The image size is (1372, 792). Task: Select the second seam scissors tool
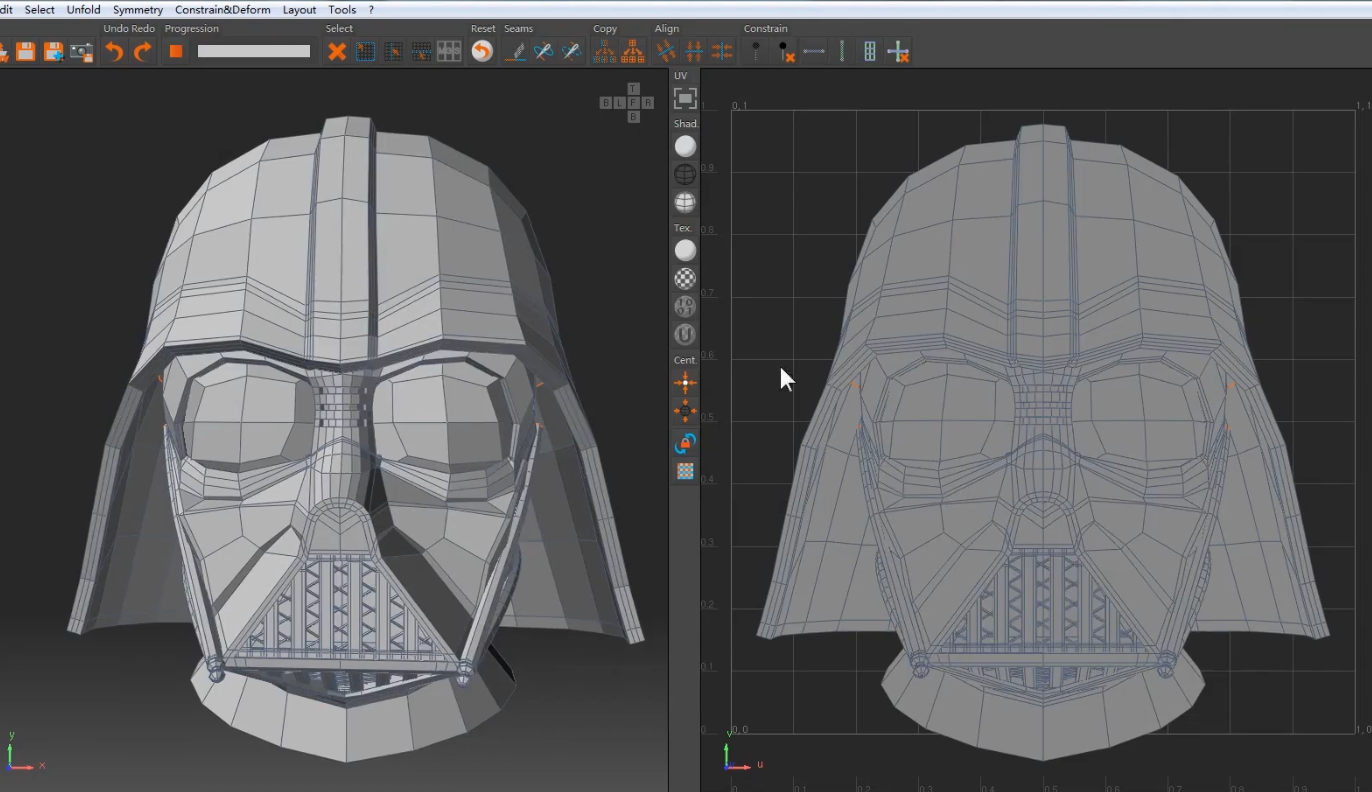tap(571, 51)
